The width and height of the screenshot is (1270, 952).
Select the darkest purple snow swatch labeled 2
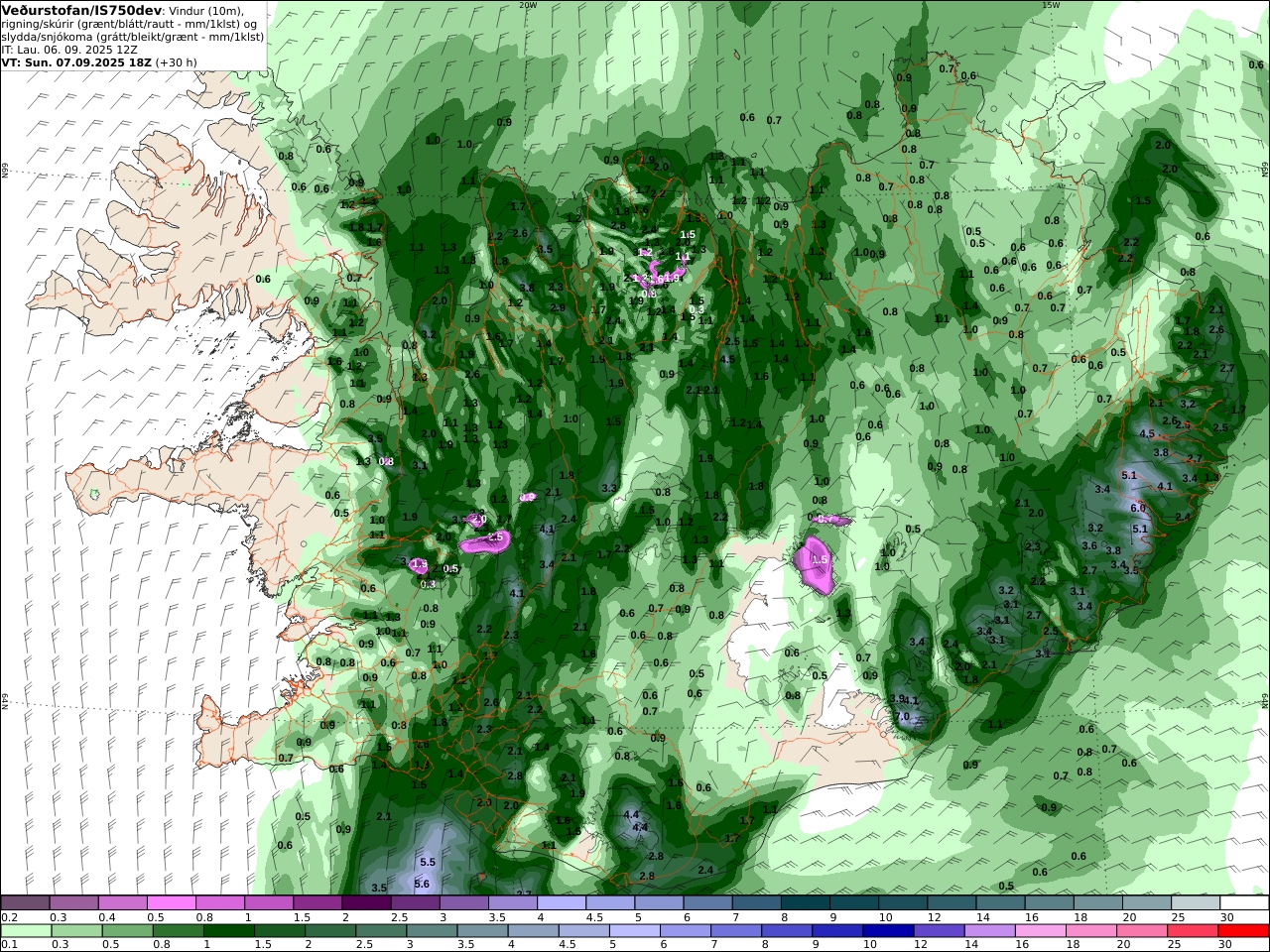tap(365, 902)
